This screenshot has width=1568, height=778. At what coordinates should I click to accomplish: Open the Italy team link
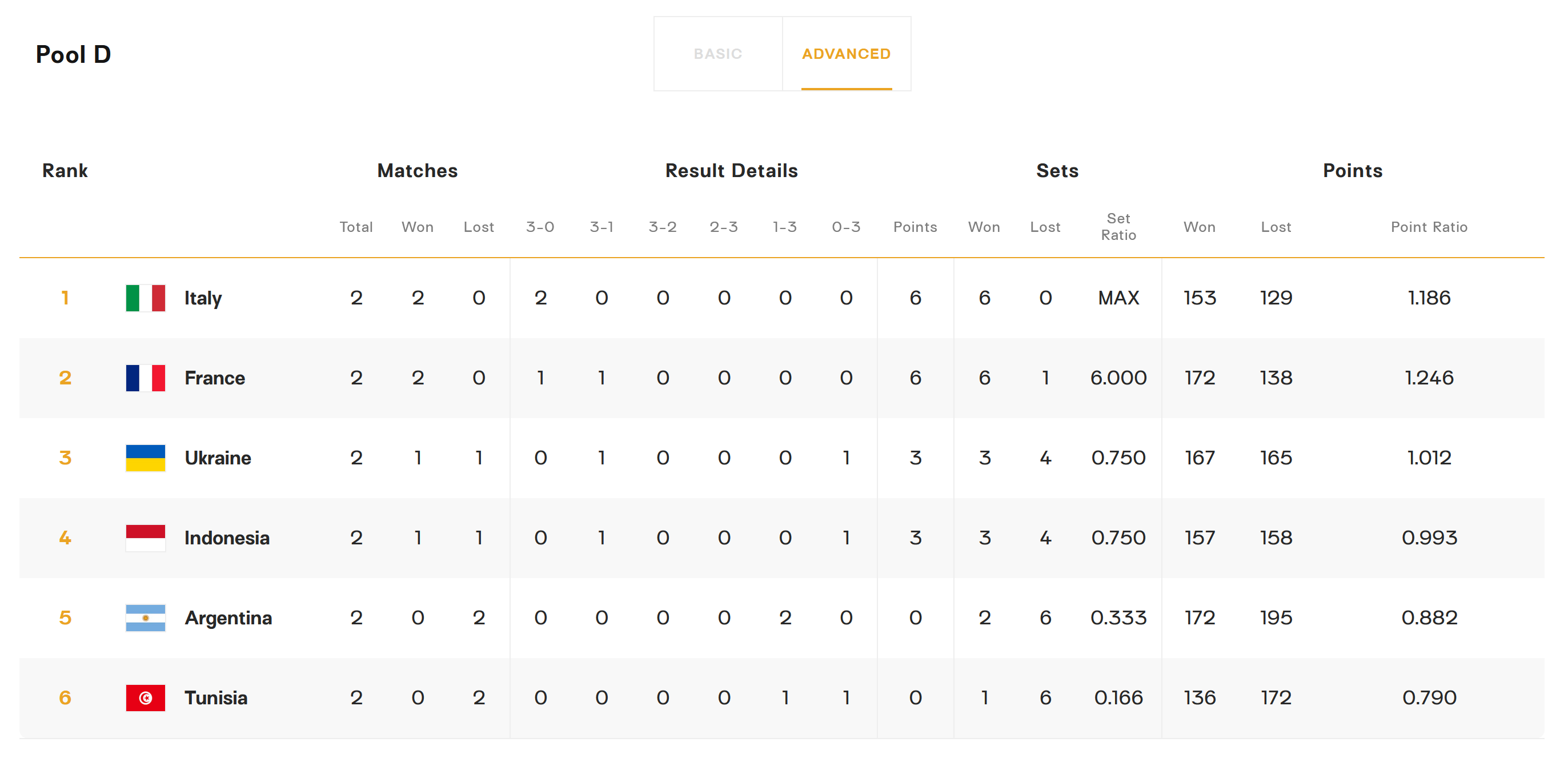(203, 298)
